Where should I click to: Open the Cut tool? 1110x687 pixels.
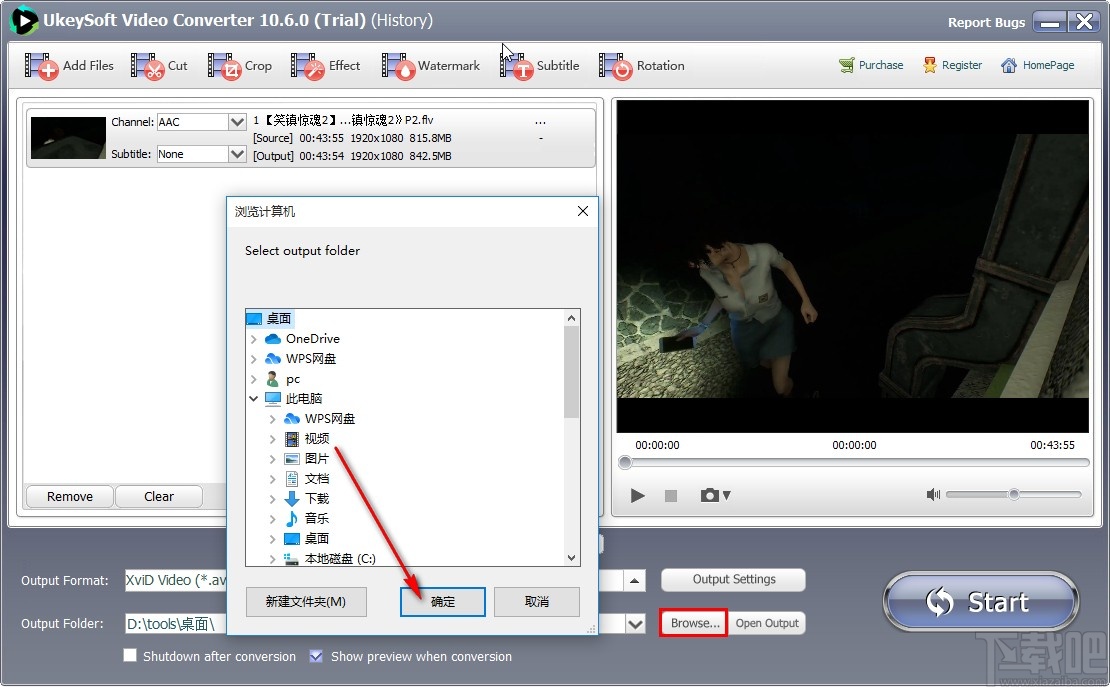[x=159, y=66]
